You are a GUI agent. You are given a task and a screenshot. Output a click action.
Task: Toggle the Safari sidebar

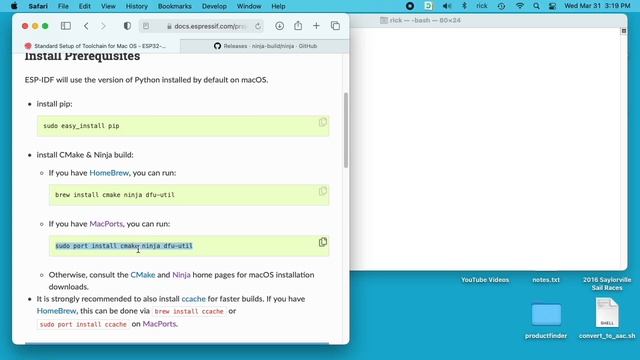pyautogui.click(x=66, y=26)
